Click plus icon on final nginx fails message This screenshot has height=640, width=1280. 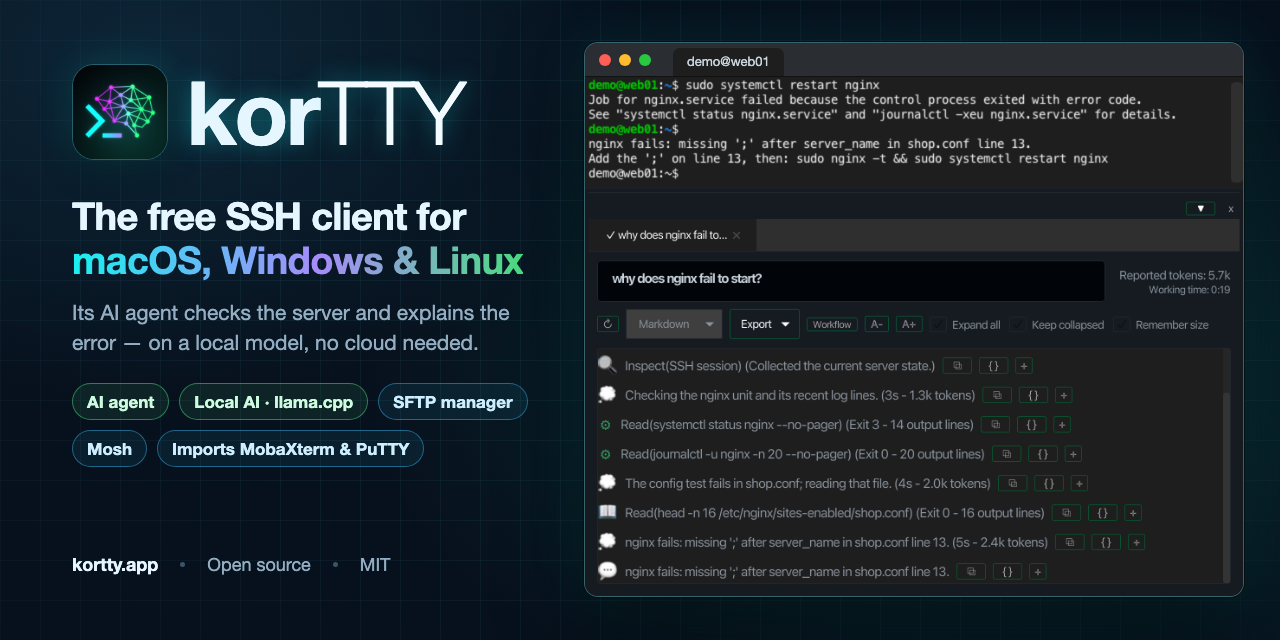[1038, 572]
